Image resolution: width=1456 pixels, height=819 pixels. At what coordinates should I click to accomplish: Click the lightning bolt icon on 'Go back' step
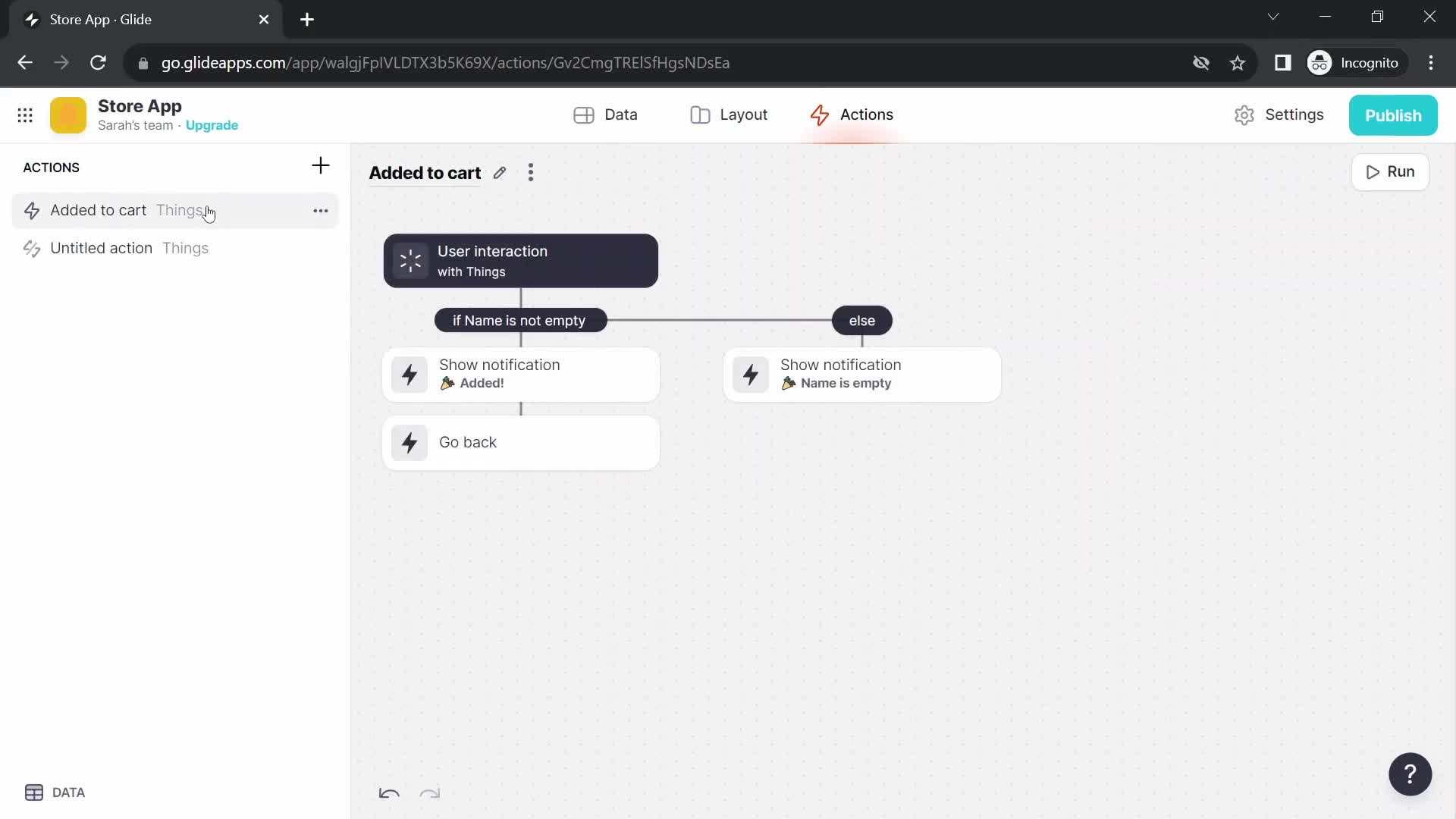tap(410, 442)
